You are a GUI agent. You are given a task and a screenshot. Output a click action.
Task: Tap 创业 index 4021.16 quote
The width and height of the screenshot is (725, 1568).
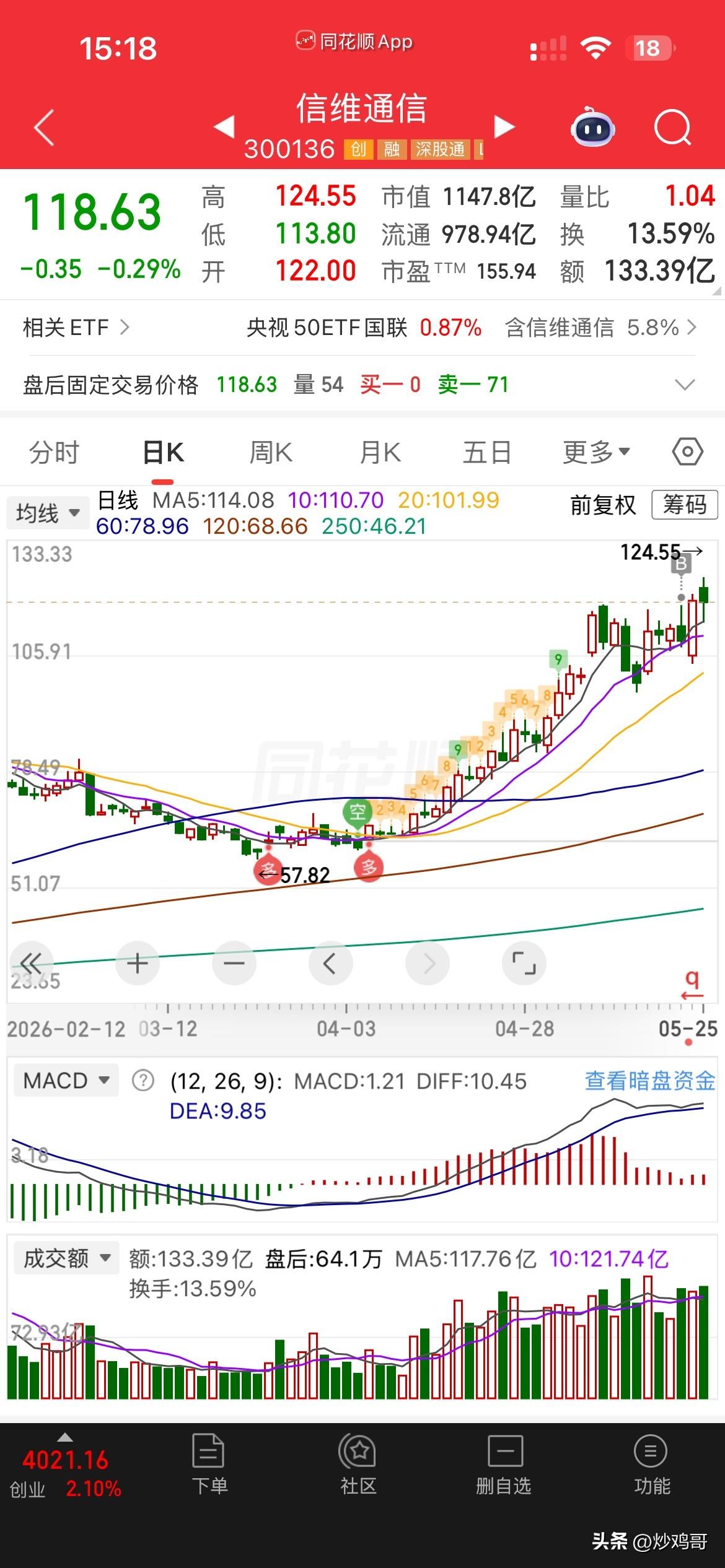64,1474
